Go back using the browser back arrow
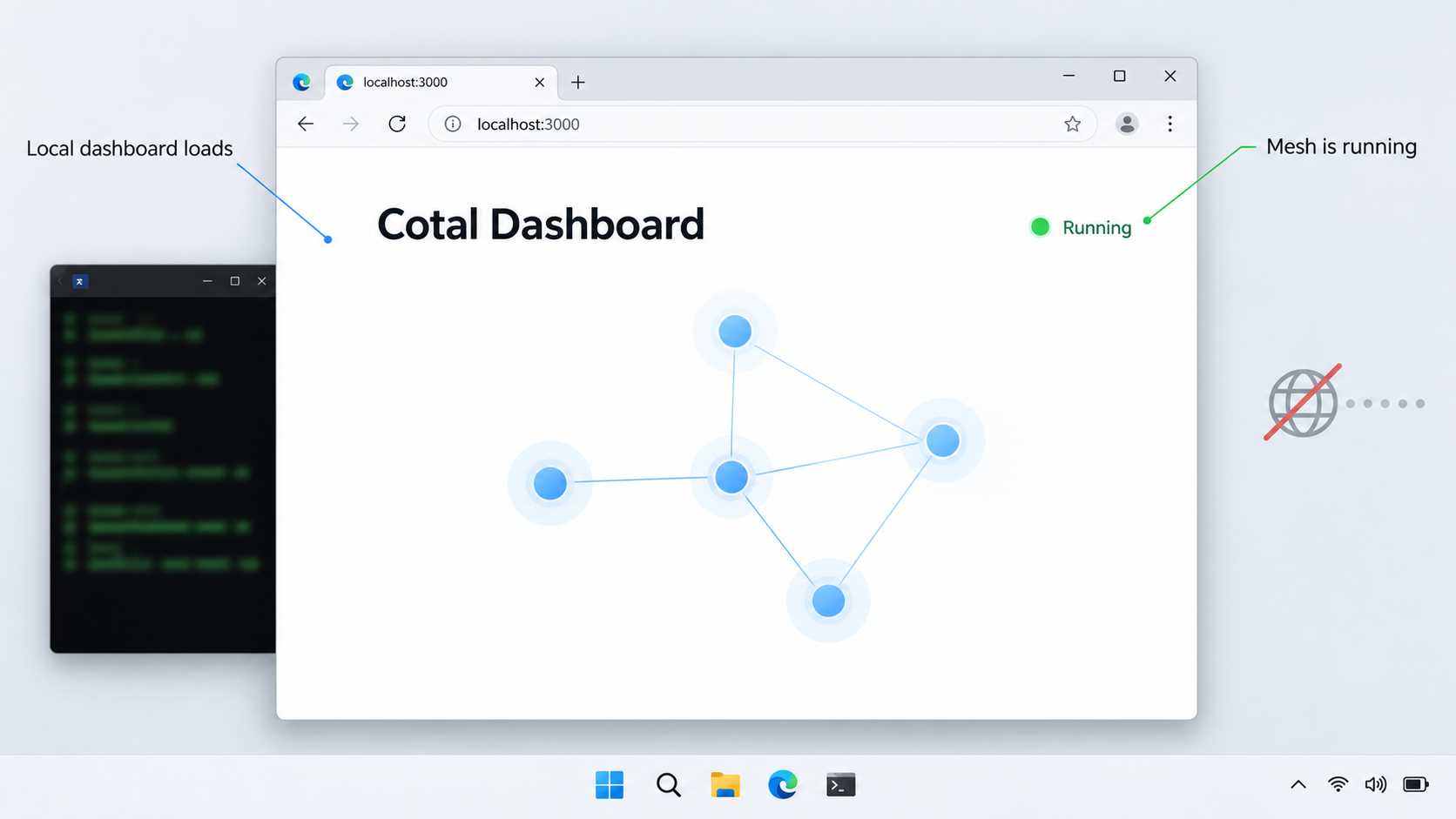This screenshot has height=819, width=1456. click(x=306, y=124)
